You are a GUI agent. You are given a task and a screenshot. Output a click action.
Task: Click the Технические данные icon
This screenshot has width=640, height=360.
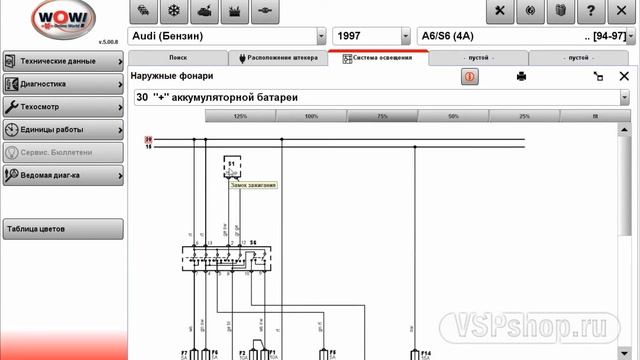10,61
